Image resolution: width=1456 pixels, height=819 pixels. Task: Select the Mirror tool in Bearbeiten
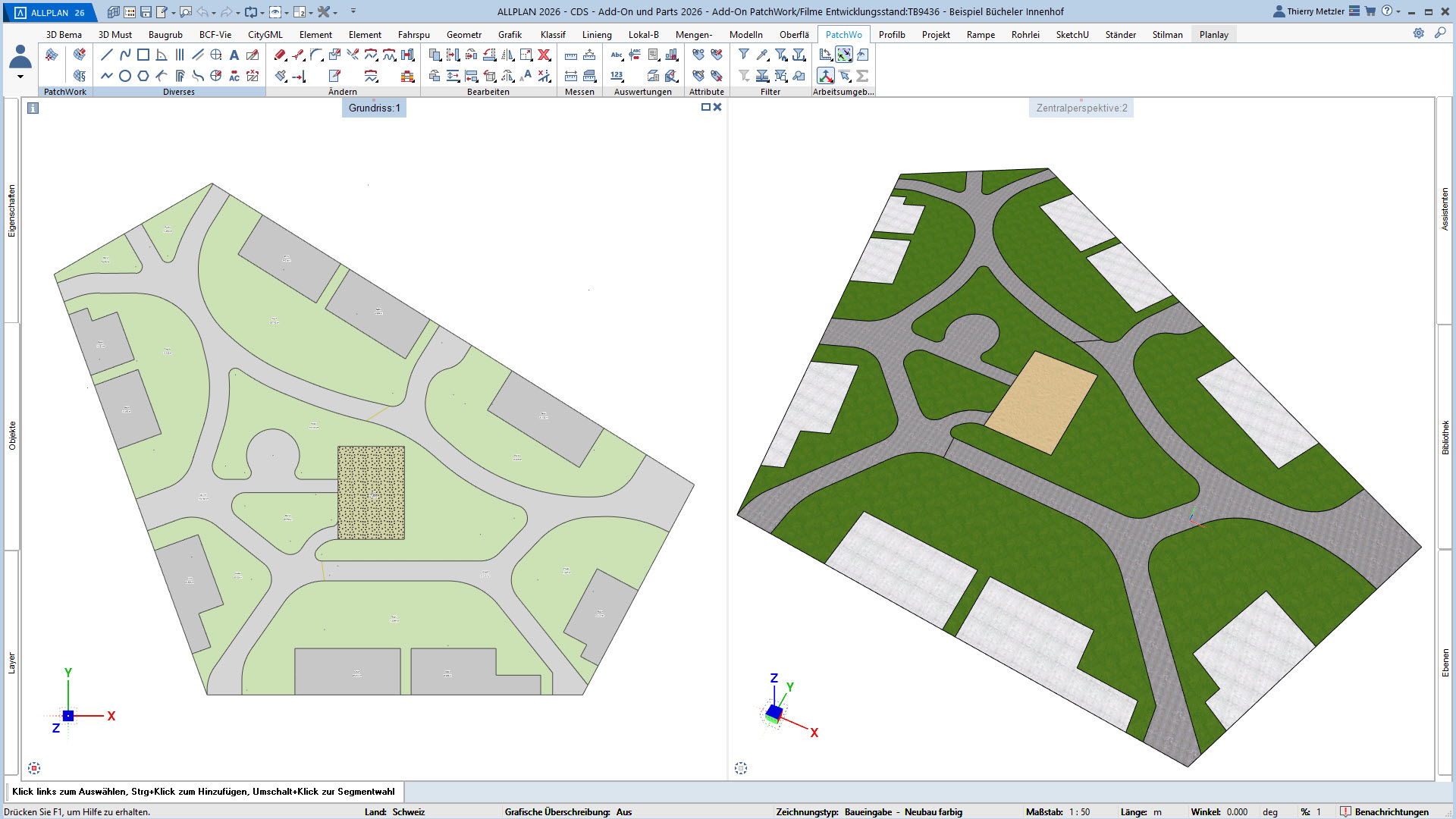(508, 55)
